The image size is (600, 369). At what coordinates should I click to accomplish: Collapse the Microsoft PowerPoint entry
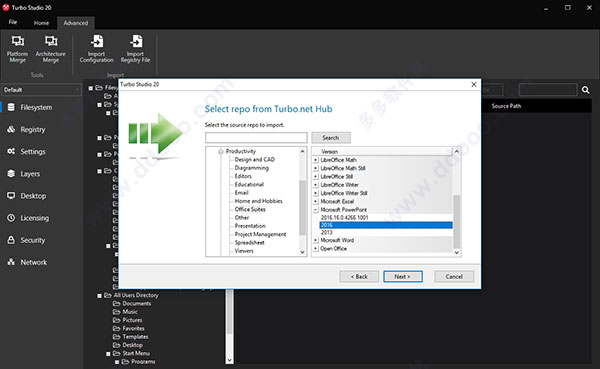(316, 210)
